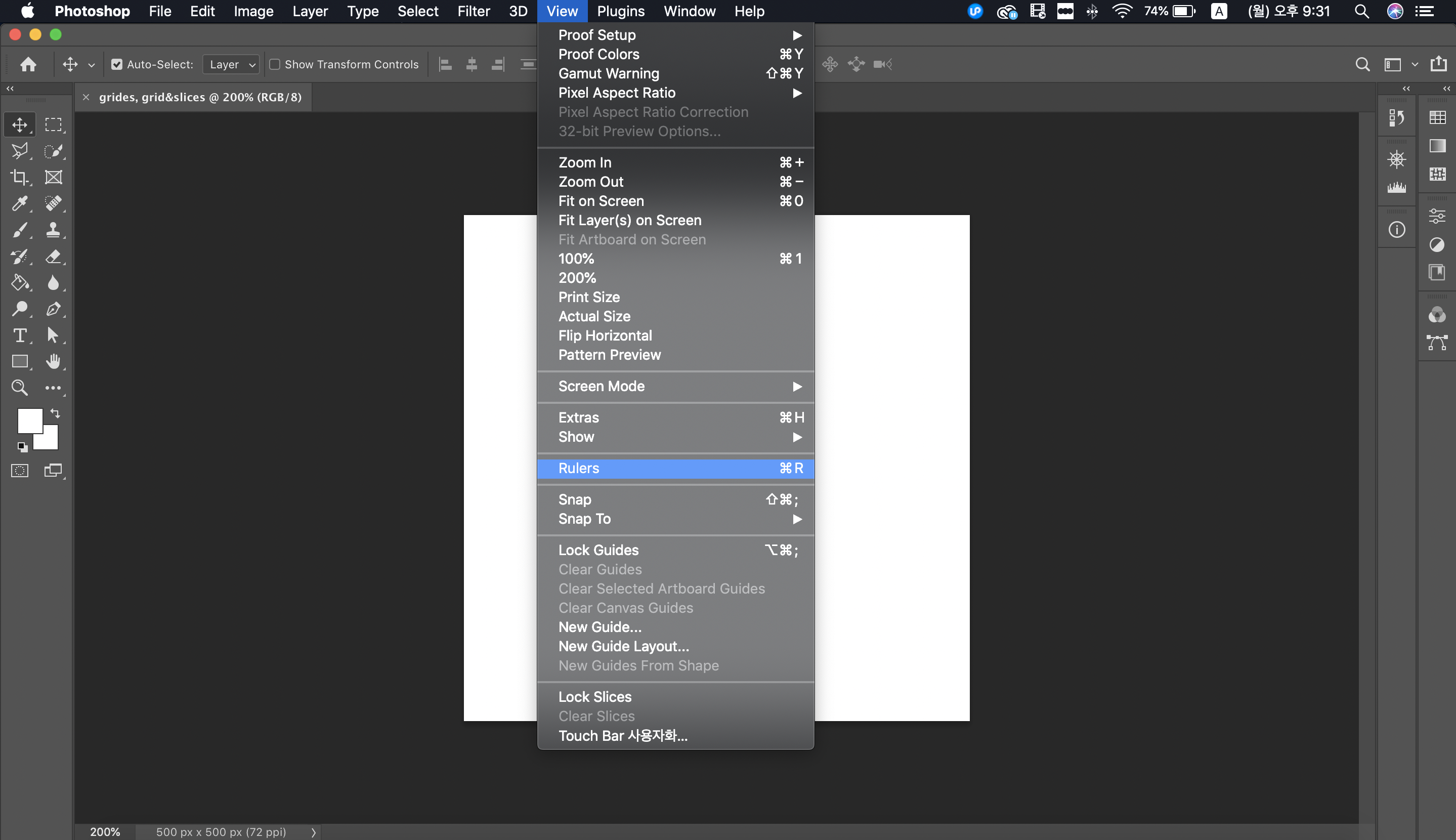Select the Crop tool
This screenshot has height=840, width=1456.
click(20, 177)
